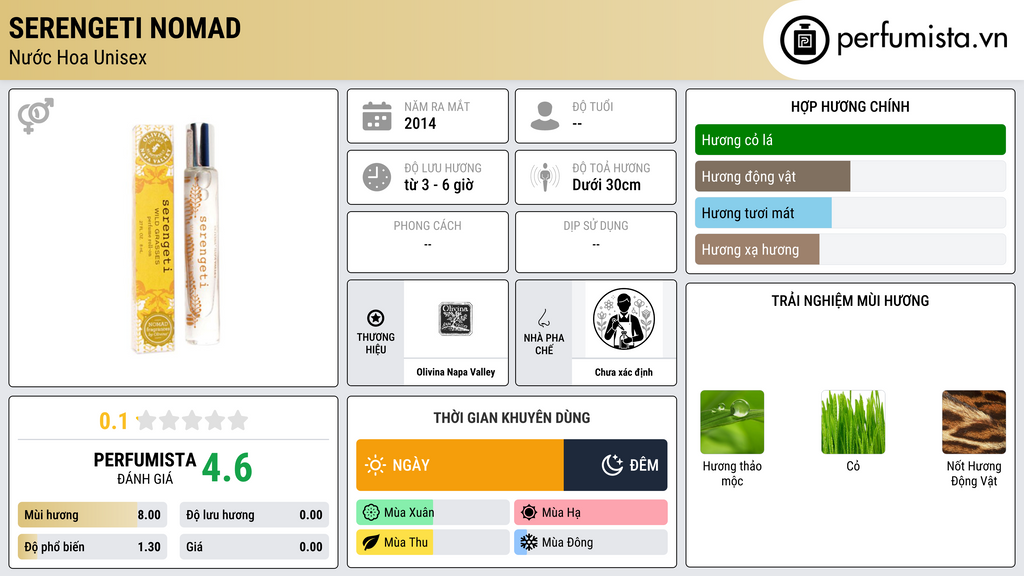Click the PERFUMISTA đánh giá label
Viewport: 1024px width, 576px height.
[145, 468]
